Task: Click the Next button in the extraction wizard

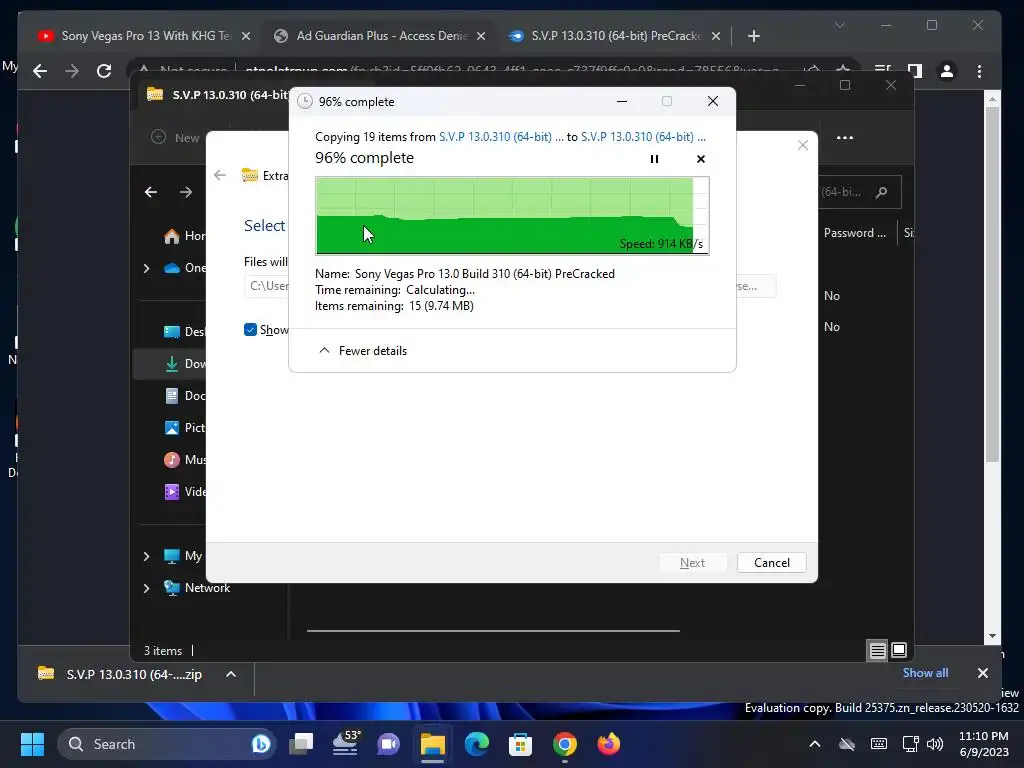Action: (x=692, y=563)
